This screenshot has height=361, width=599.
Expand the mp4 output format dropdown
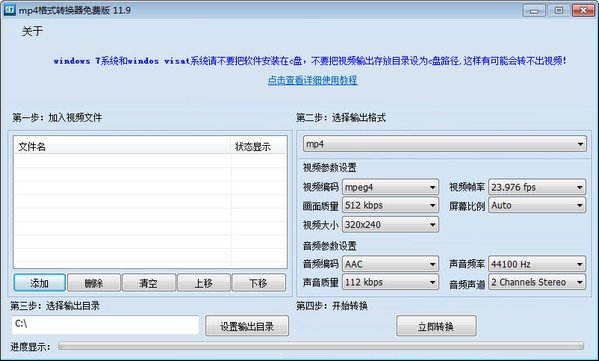(x=445, y=144)
